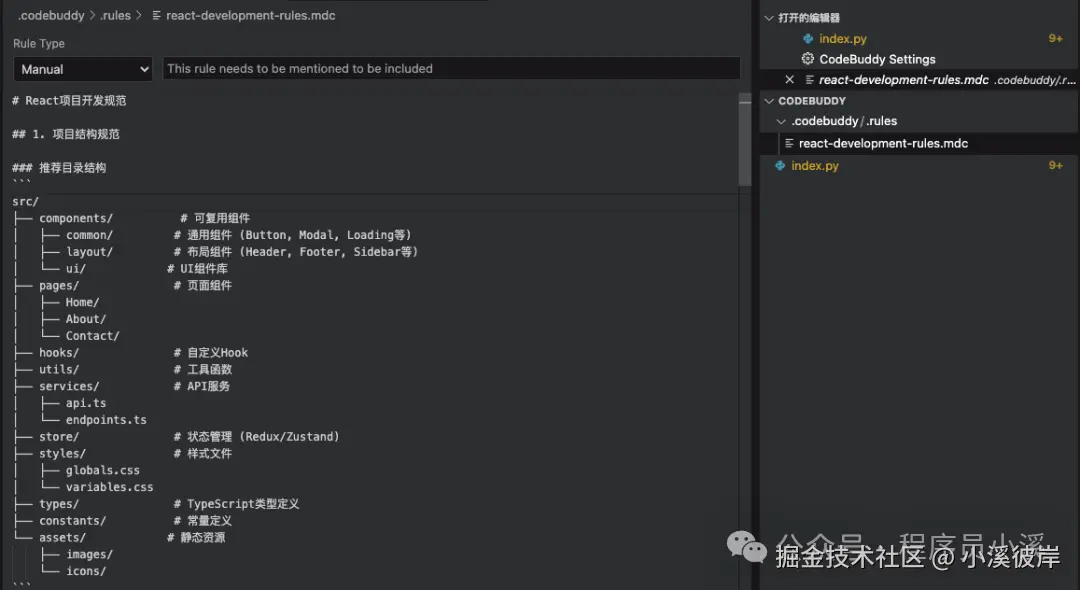The width and height of the screenshot is (1080, 590).
Task: Open index.py in the CODEBUDDY explorer tree
Action: [x=815, y=165]
